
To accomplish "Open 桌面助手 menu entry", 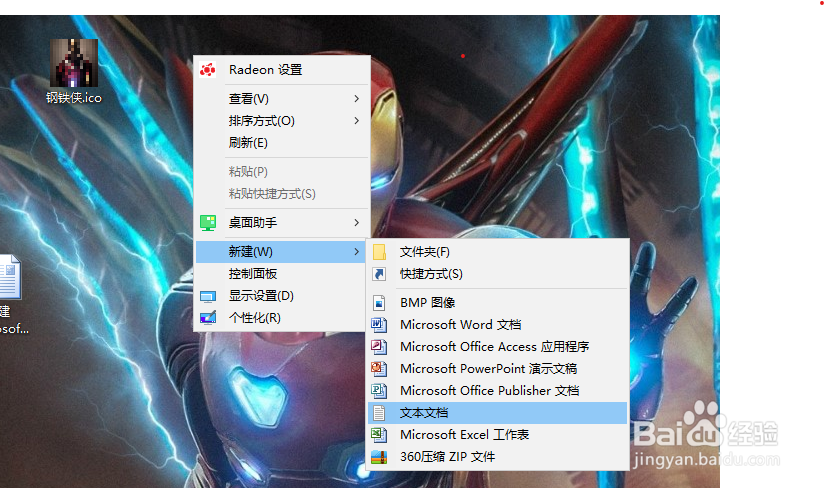I will (x=282, y=223).
